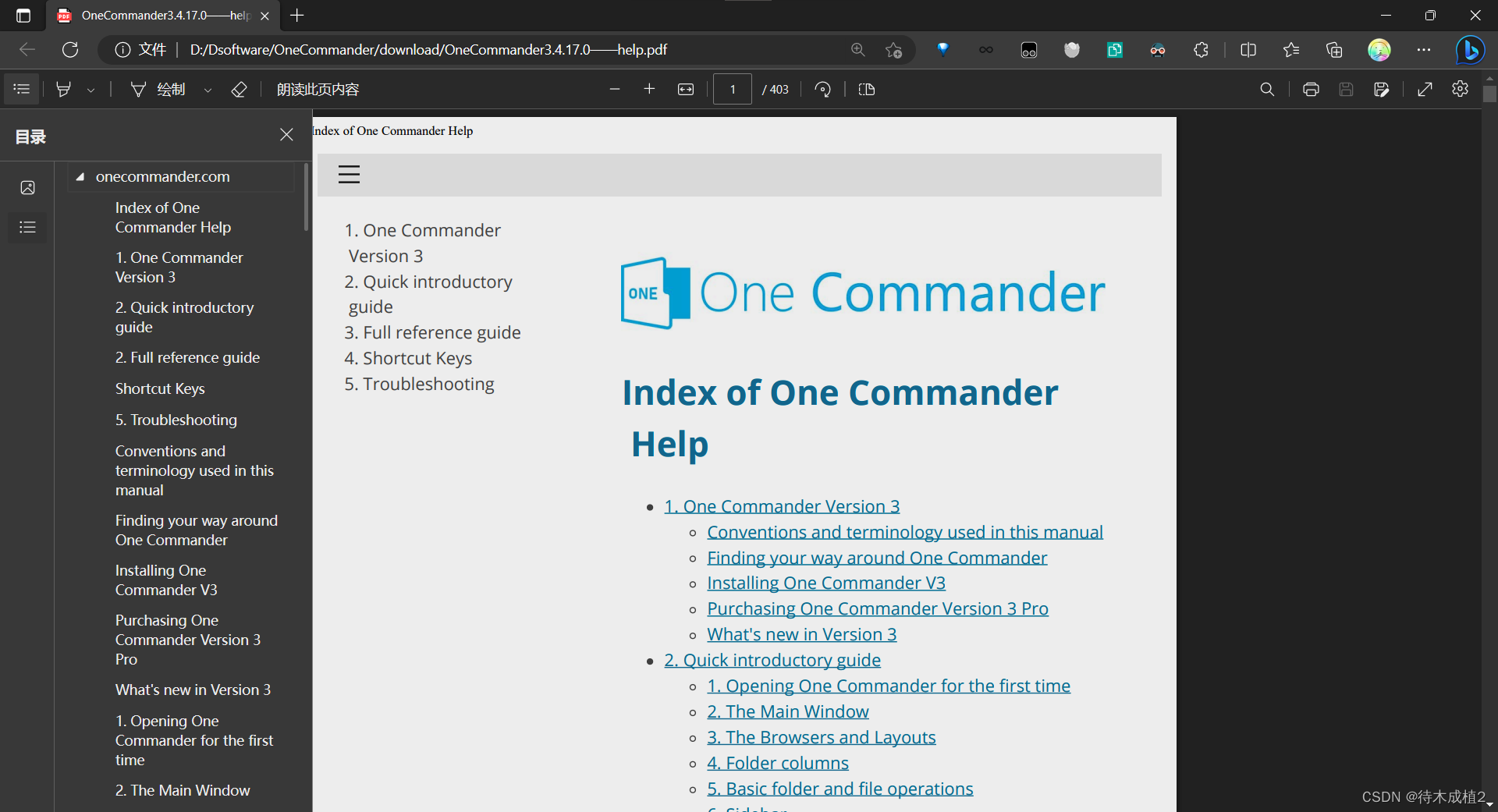
Task: Open tab actions menu icon
Action: [x=23, y=16]
